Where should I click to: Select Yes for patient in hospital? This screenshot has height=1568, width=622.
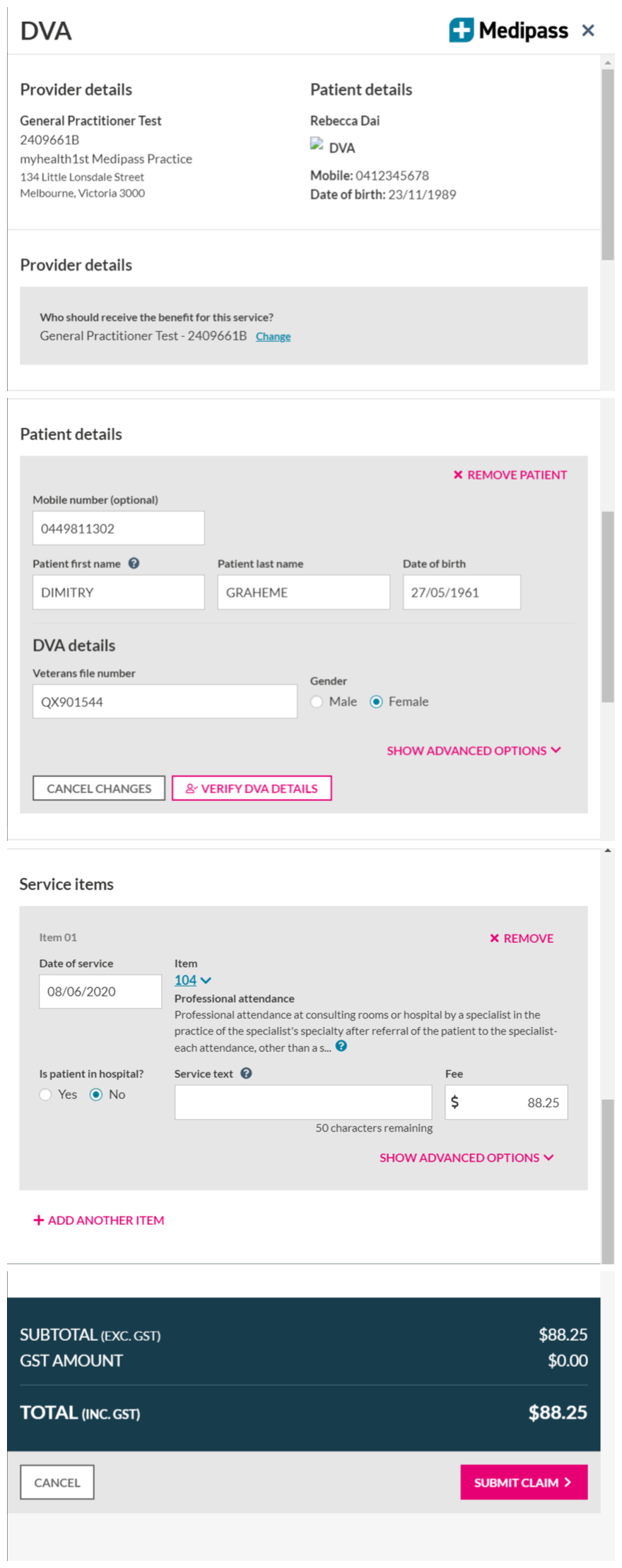click(46, 1094)
